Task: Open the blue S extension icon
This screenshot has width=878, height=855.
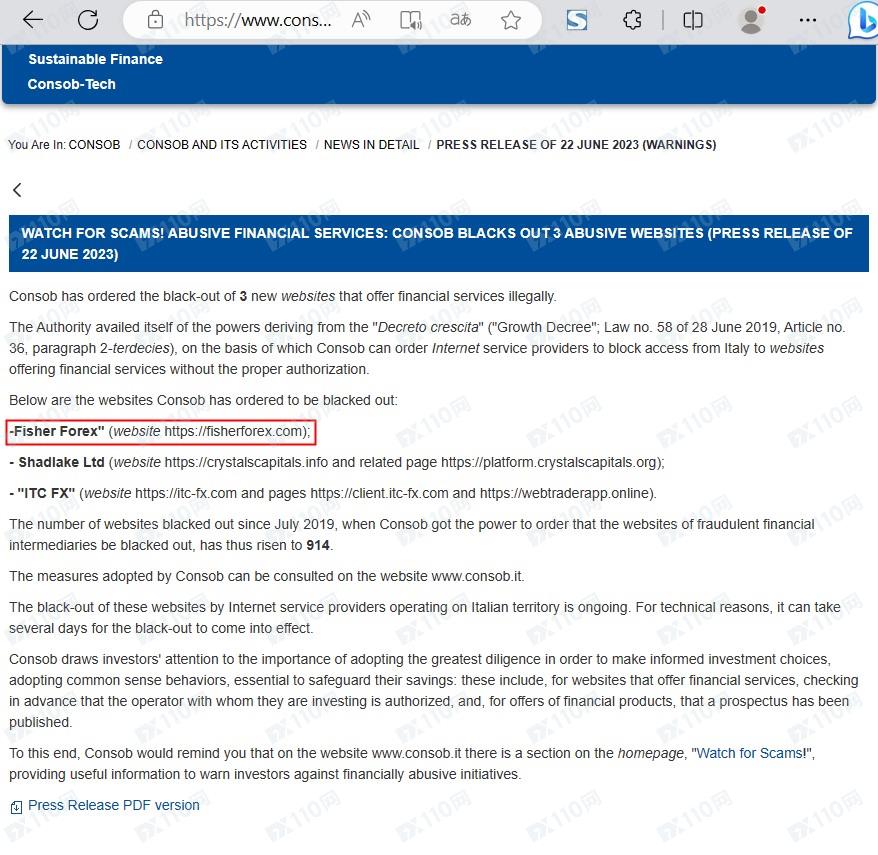Action: (577, 20)
